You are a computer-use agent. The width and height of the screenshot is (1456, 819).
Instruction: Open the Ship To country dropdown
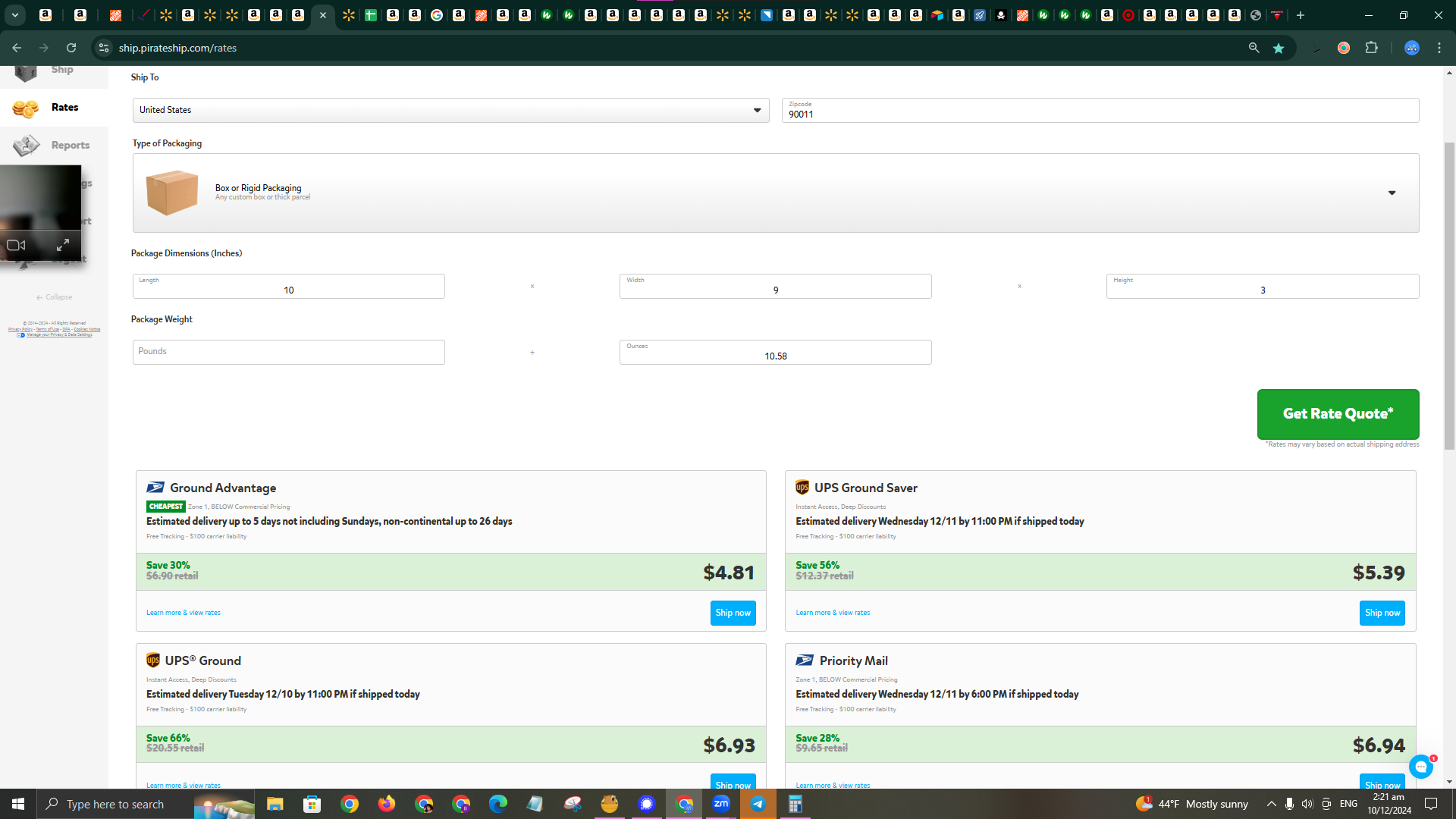450,110
